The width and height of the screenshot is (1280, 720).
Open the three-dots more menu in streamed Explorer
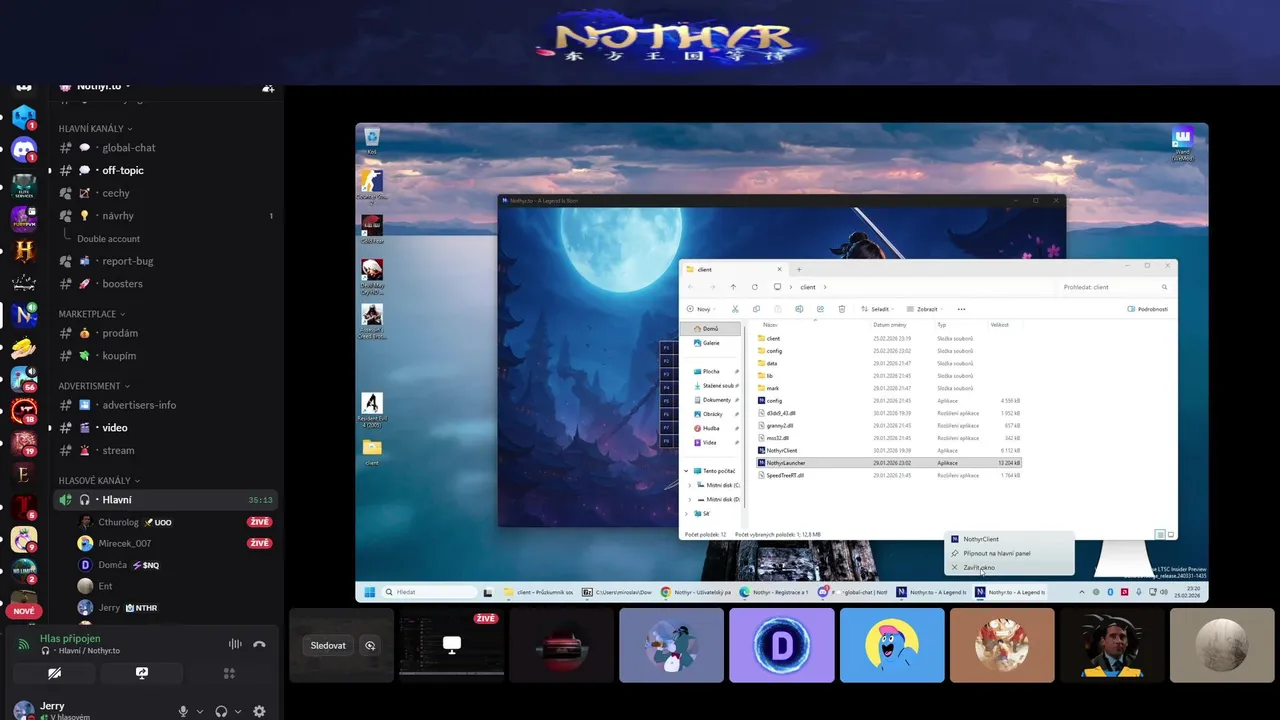961,309
